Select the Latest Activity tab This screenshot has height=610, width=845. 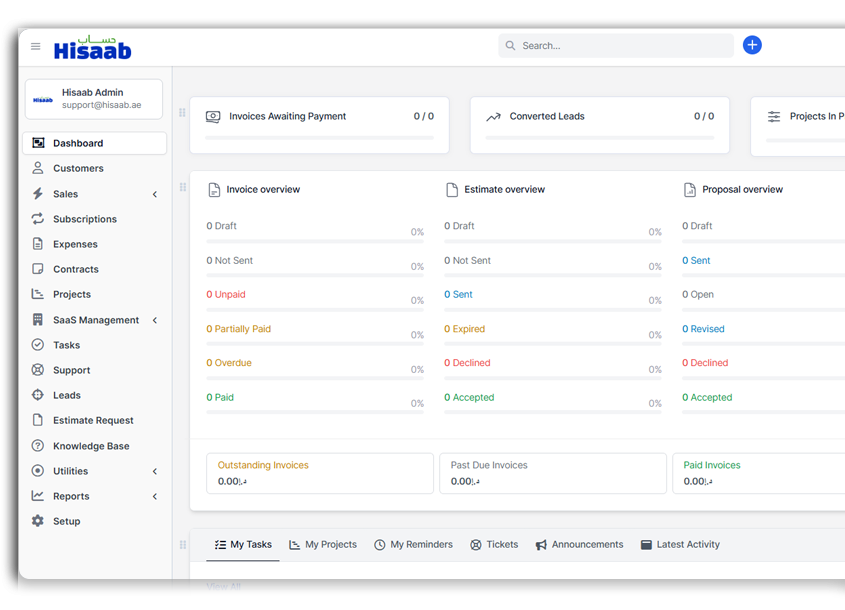680,545
